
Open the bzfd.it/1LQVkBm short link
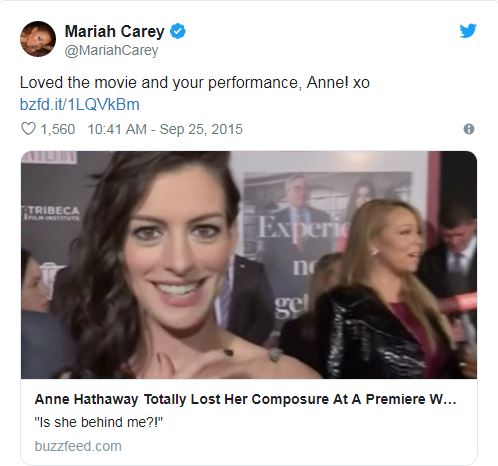point(80,104)
